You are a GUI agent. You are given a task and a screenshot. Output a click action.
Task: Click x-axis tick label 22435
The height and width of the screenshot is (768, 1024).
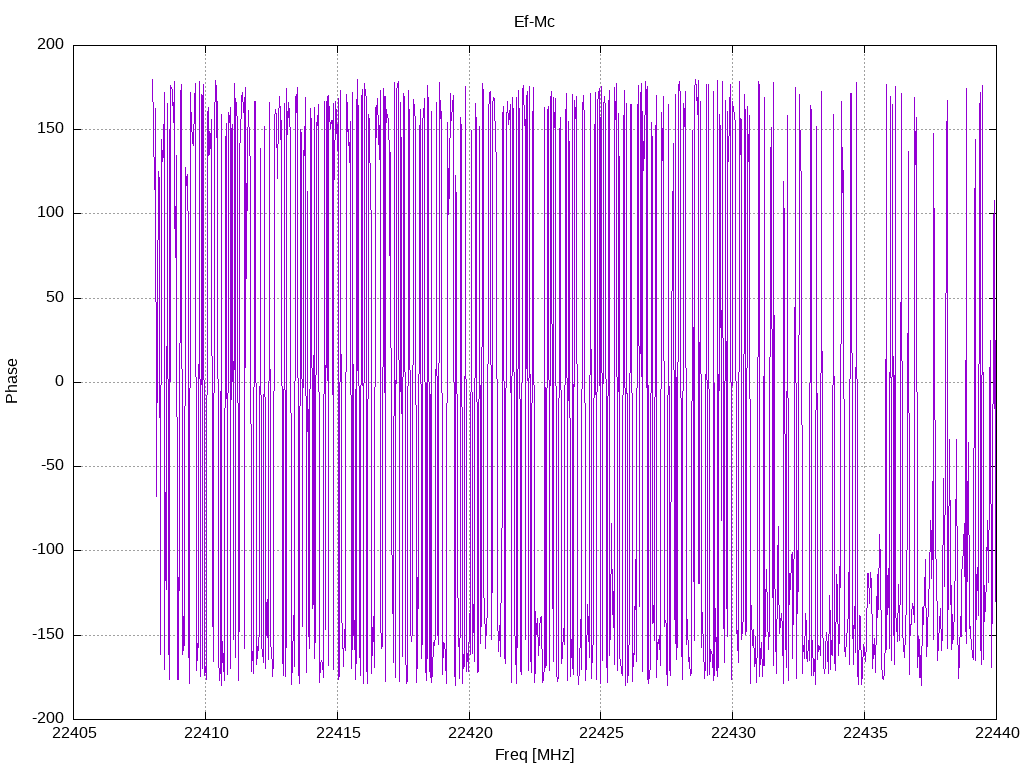pos(865,733)
